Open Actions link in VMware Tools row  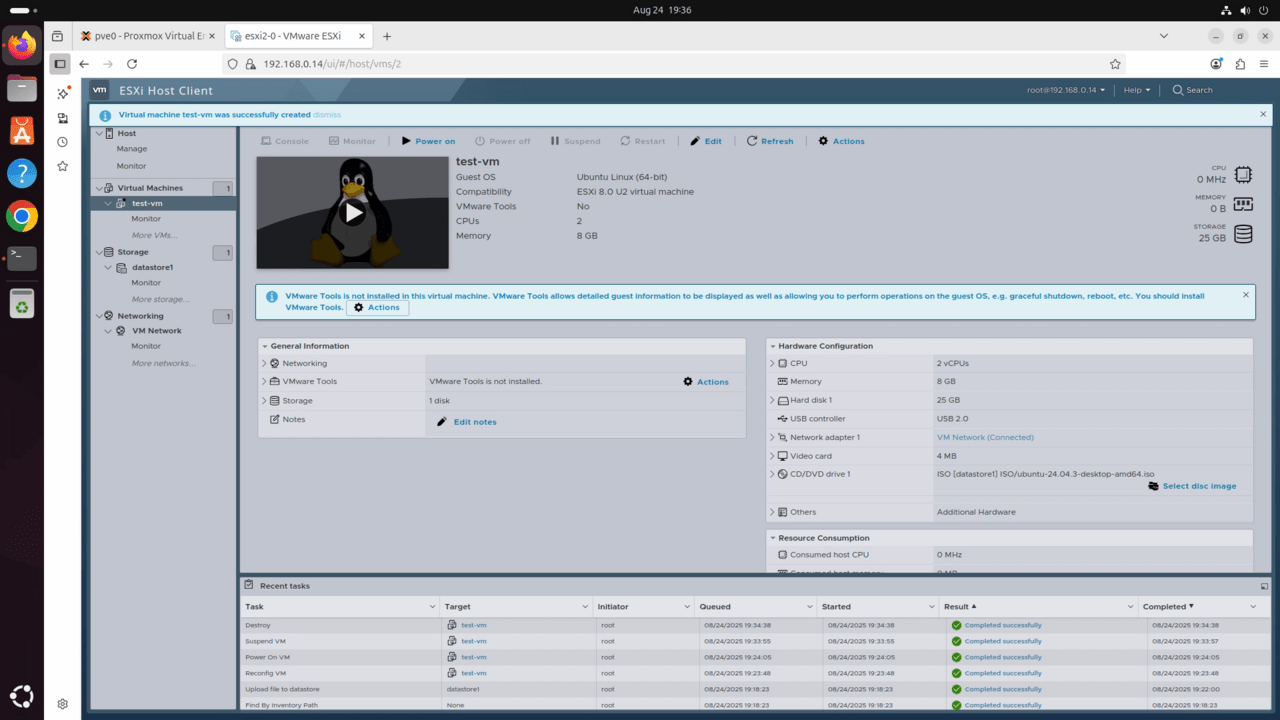(x=706, y=382)
